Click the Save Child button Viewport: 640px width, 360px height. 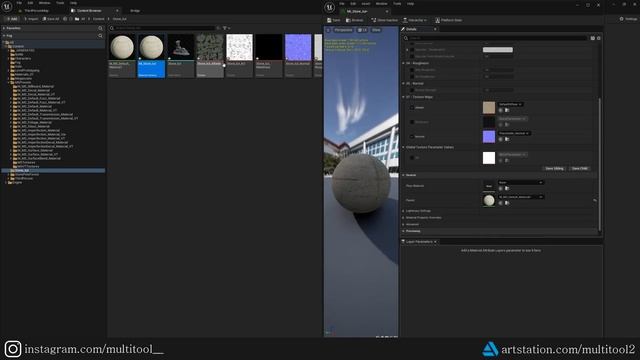point(579,168)
